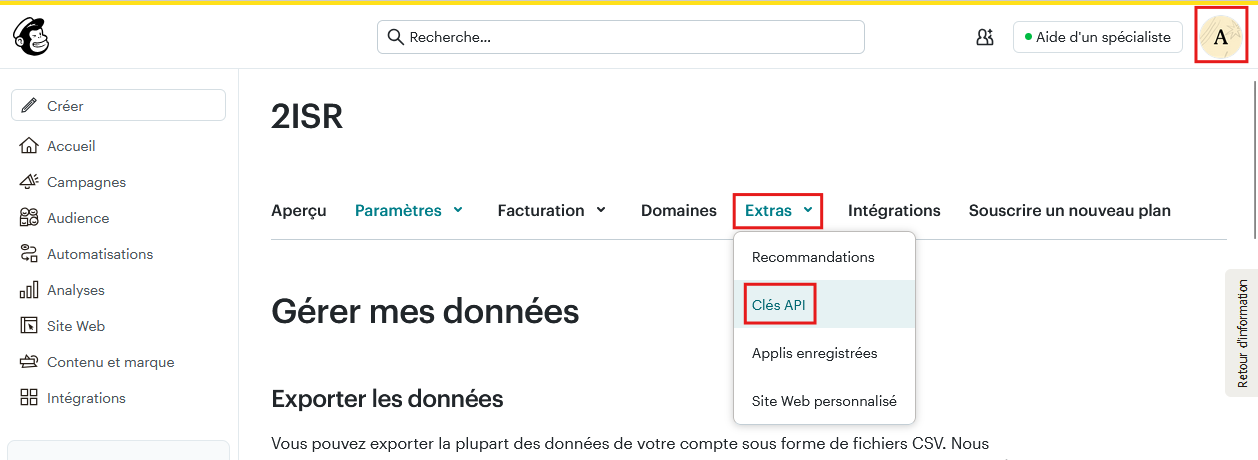The height and width of the screenshot is (460, 1258).
Task: Open Automatisations in the sidebar
Action: (x=99, y=254)
